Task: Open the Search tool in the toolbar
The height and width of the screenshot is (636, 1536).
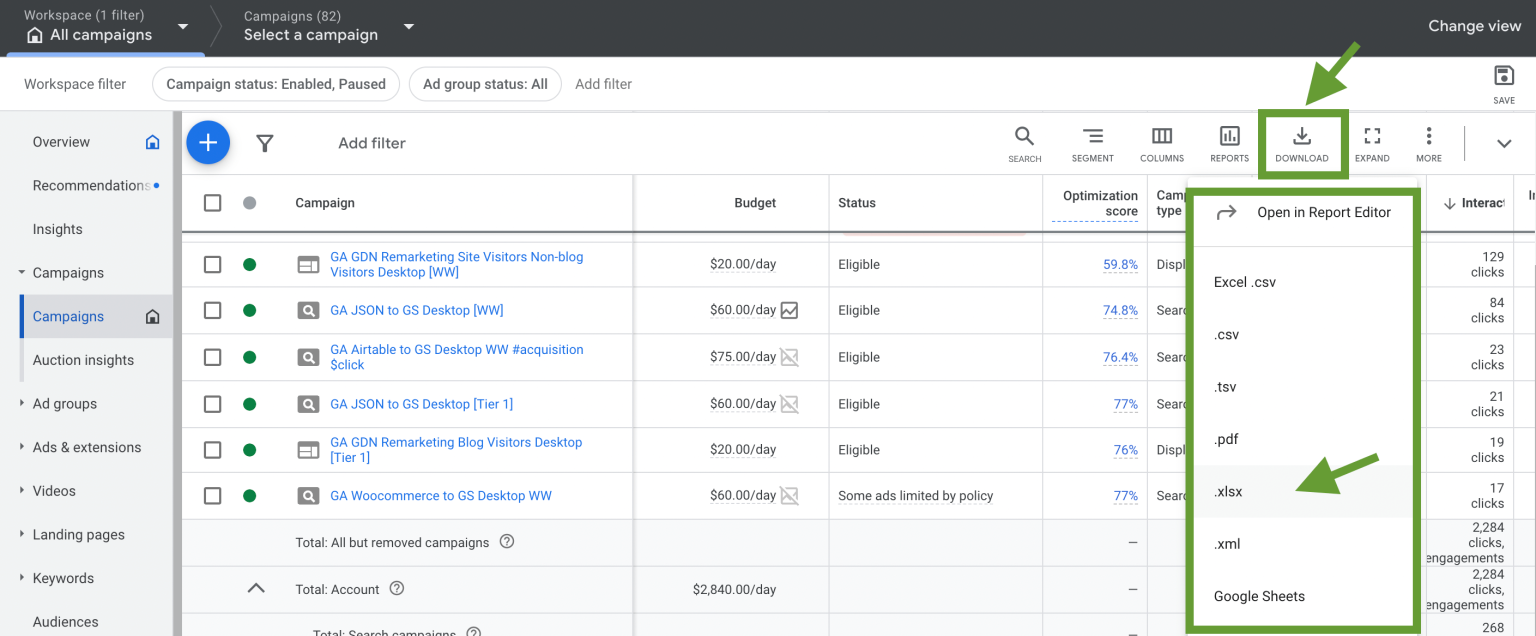Action: [1024, 143]
